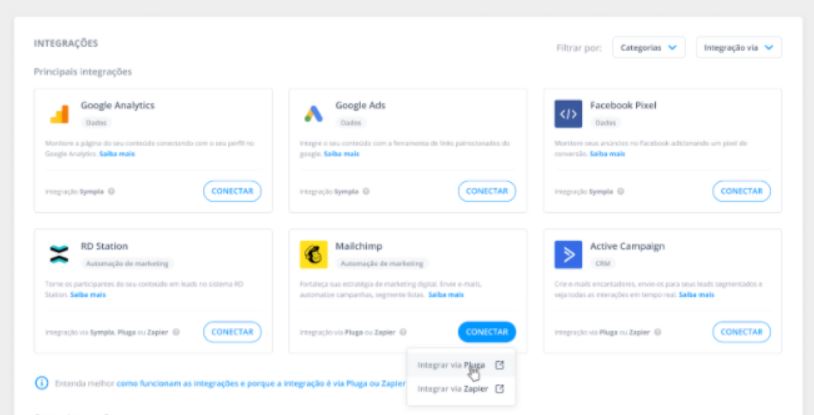Click the Facebook Pixel code icon
The image size is (814, 415).
click(x=568, y=114)
